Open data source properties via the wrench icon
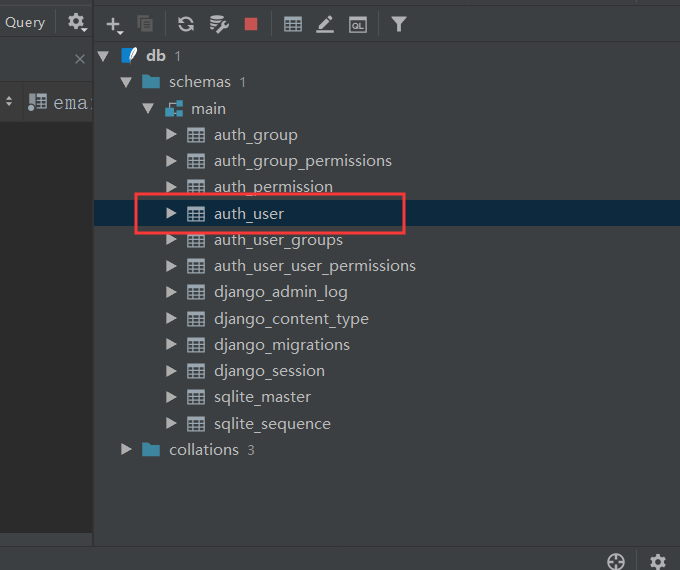The width and height of the screenshot is (680, 570). point(218,24)
